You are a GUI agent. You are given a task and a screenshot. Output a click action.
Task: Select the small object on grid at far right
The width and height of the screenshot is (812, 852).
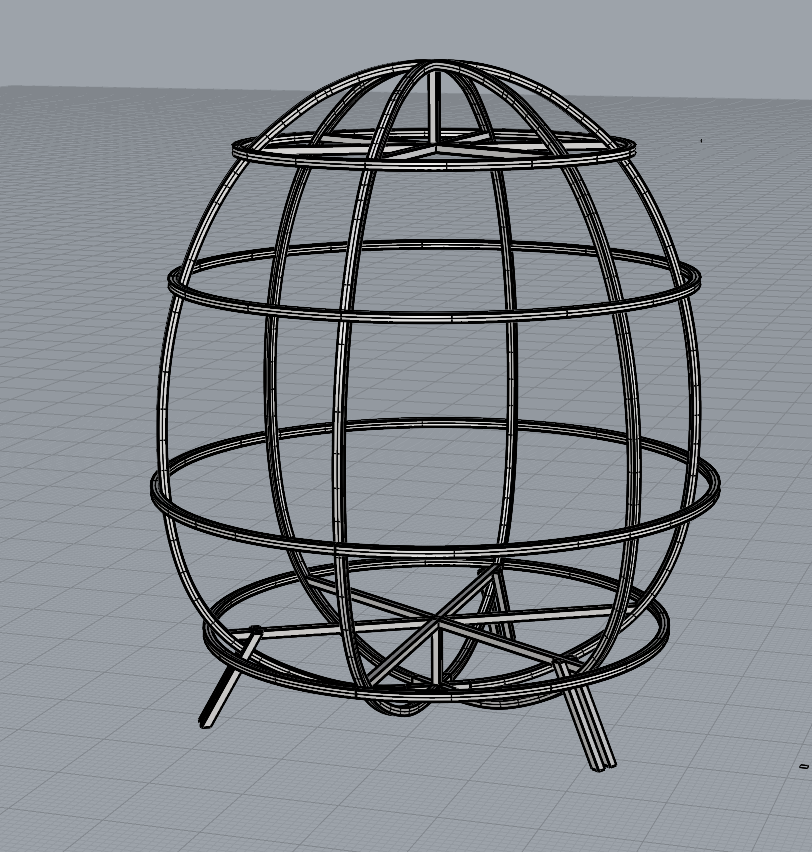[804, 766]
